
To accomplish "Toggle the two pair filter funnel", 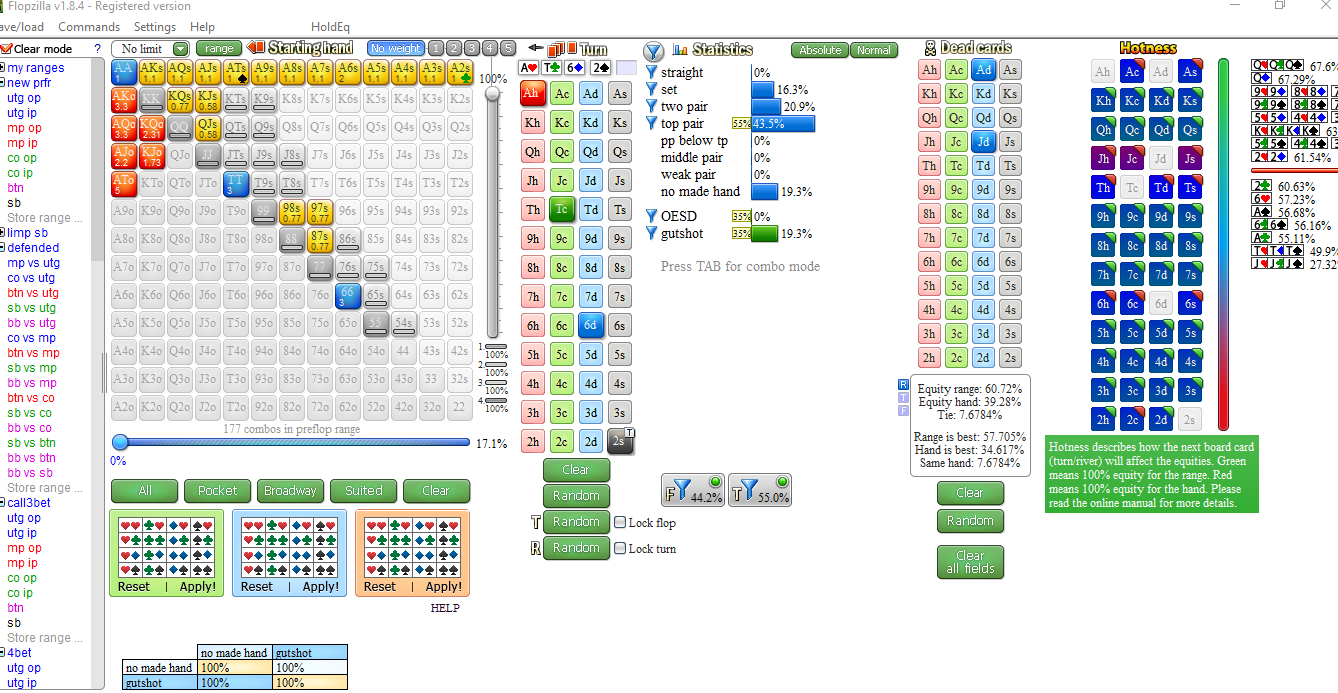I will pyautogui.click(x=652, y=106).
